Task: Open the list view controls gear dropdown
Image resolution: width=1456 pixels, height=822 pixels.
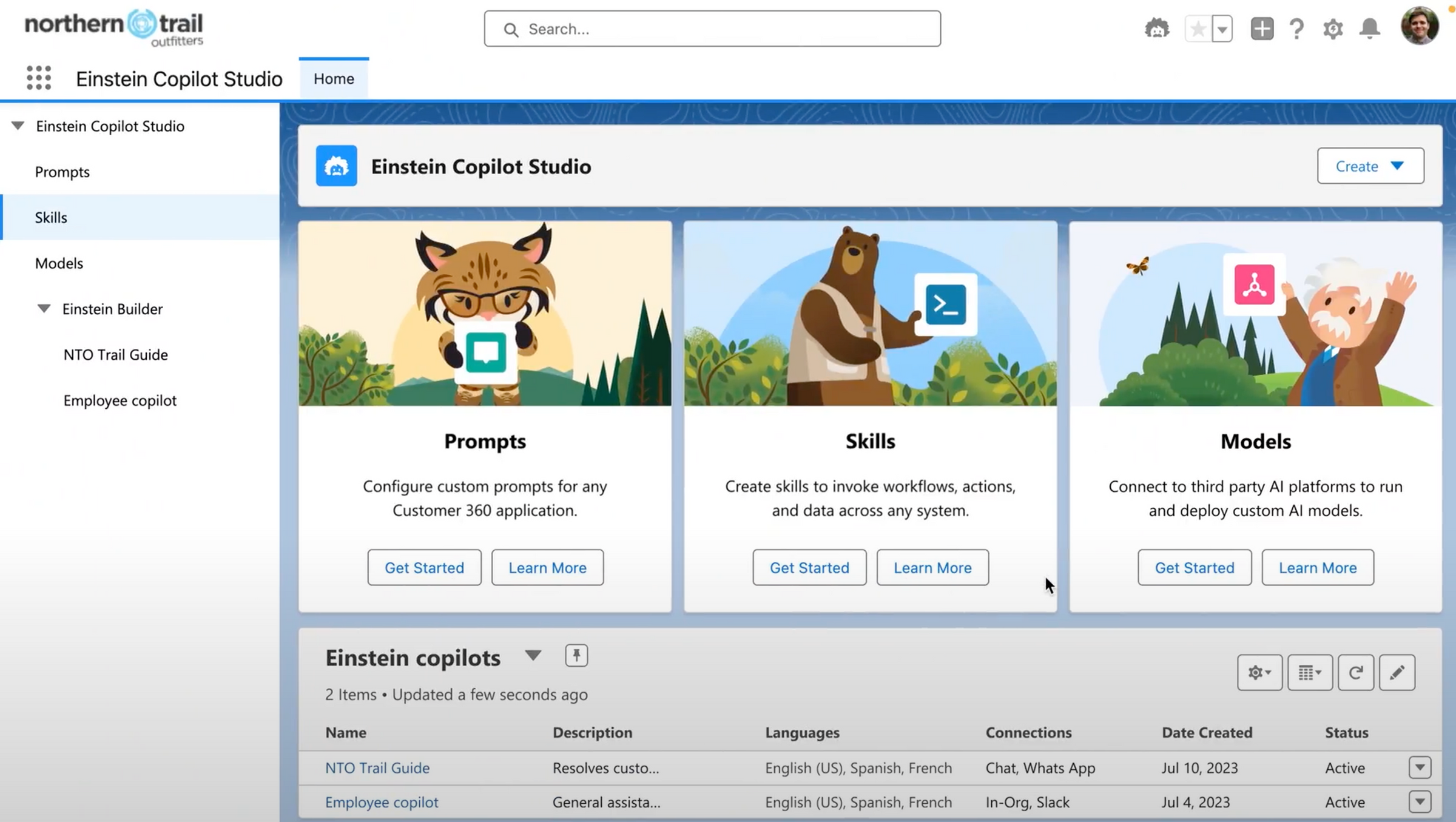Action: coord(1259,672)
